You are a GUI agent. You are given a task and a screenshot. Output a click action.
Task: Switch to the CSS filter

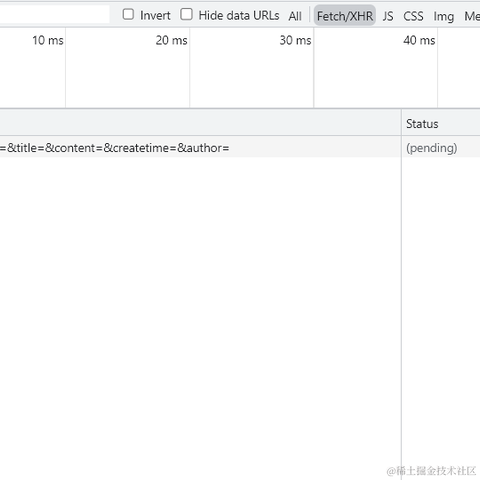click(413, 16)
